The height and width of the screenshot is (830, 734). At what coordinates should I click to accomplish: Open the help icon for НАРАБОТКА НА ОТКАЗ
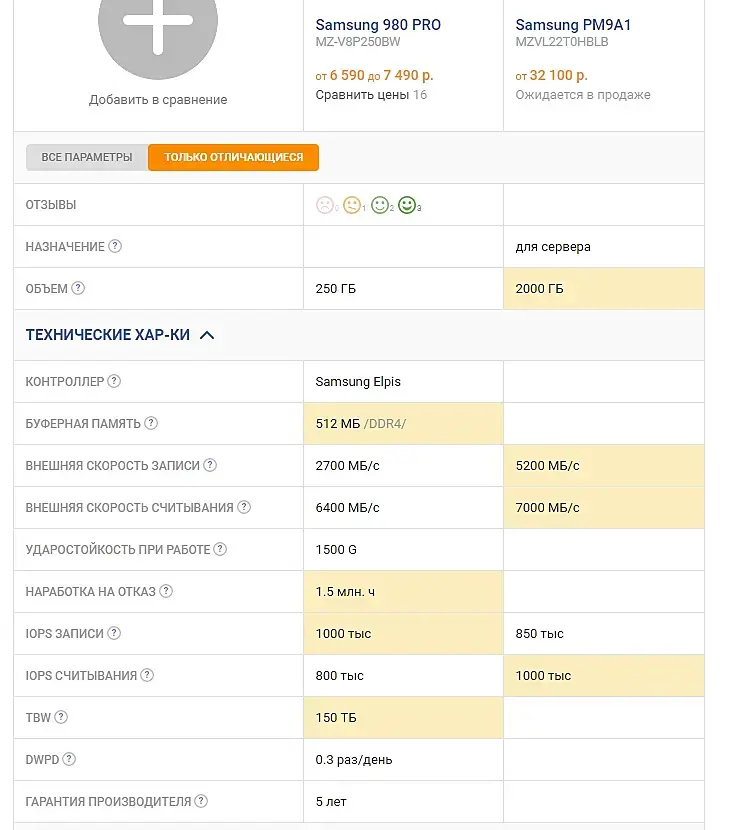tap(166, 591)
